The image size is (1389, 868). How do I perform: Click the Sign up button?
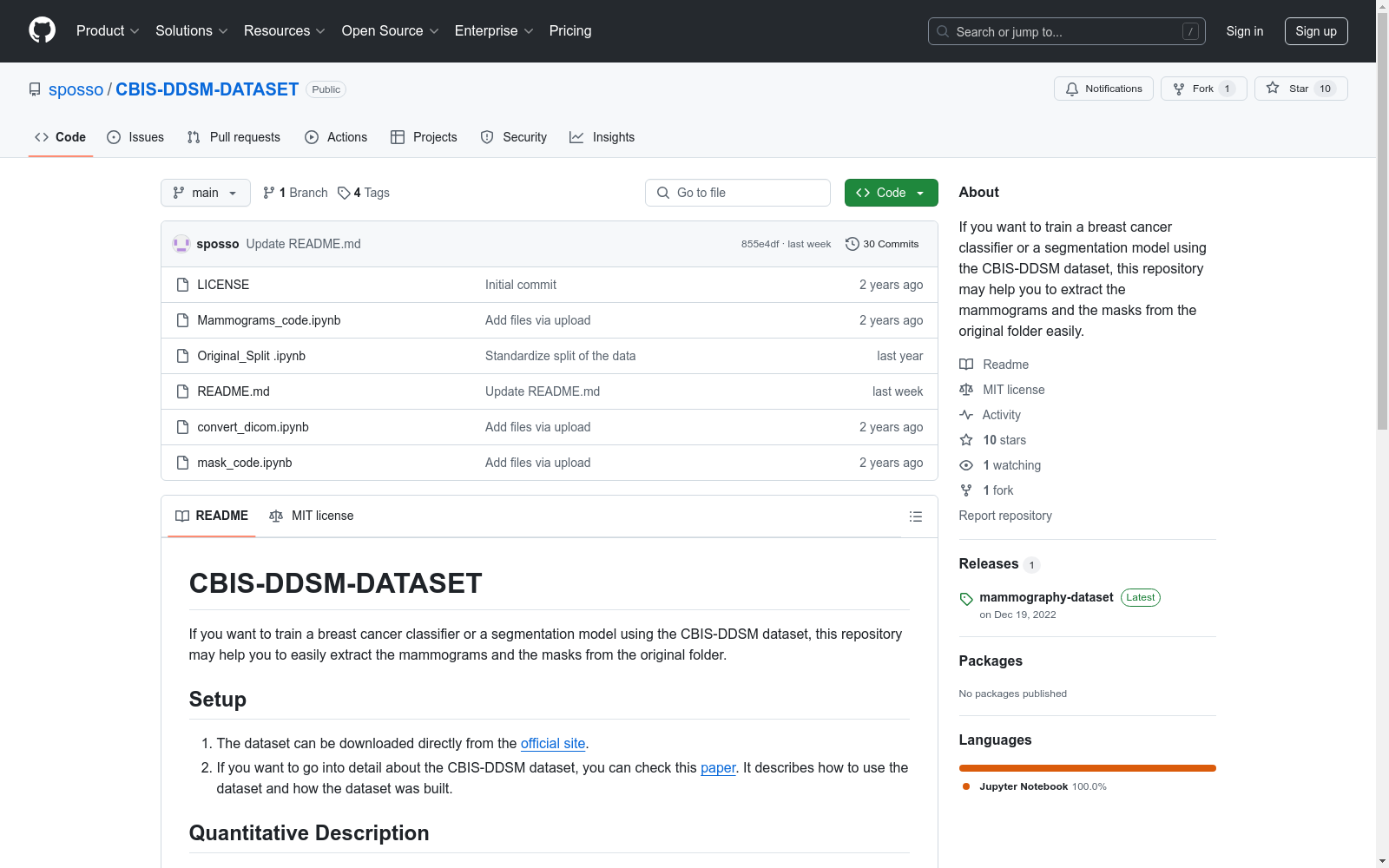point(1316,31)
